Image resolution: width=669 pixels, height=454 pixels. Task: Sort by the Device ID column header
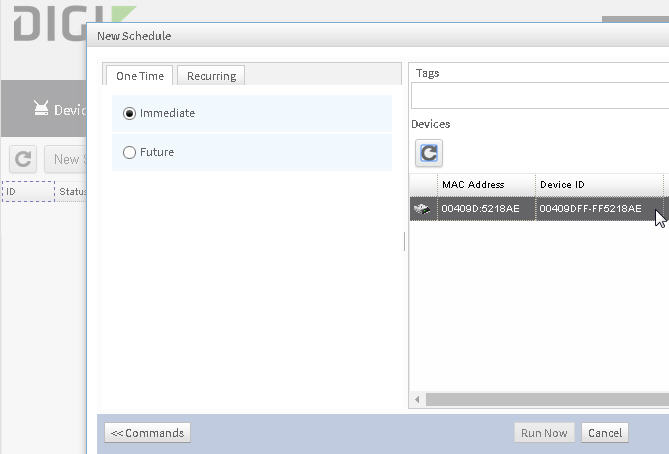[598, 184]
